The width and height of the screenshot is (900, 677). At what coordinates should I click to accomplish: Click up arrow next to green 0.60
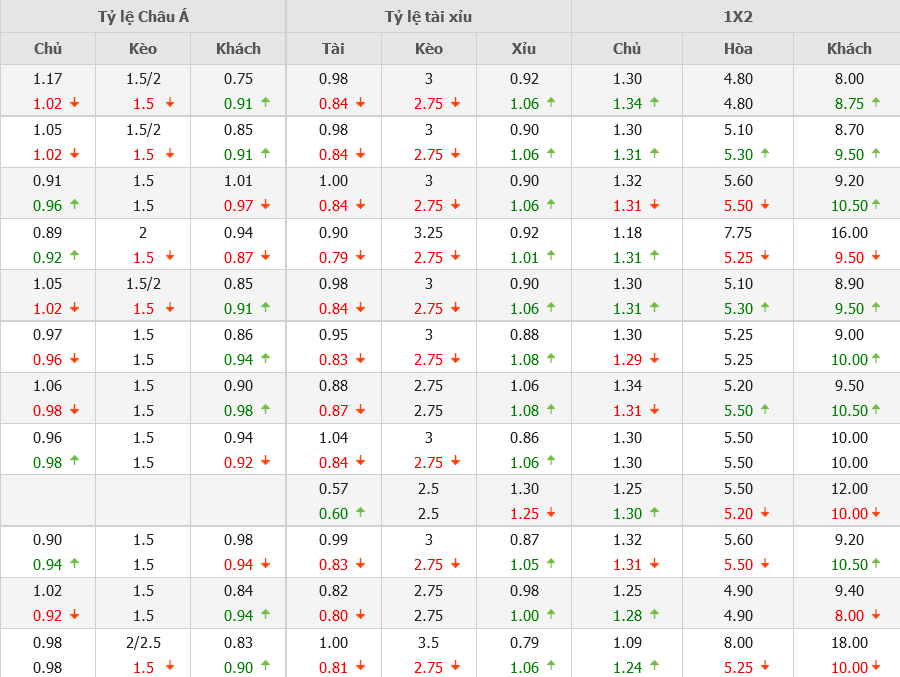pos(360,512)
